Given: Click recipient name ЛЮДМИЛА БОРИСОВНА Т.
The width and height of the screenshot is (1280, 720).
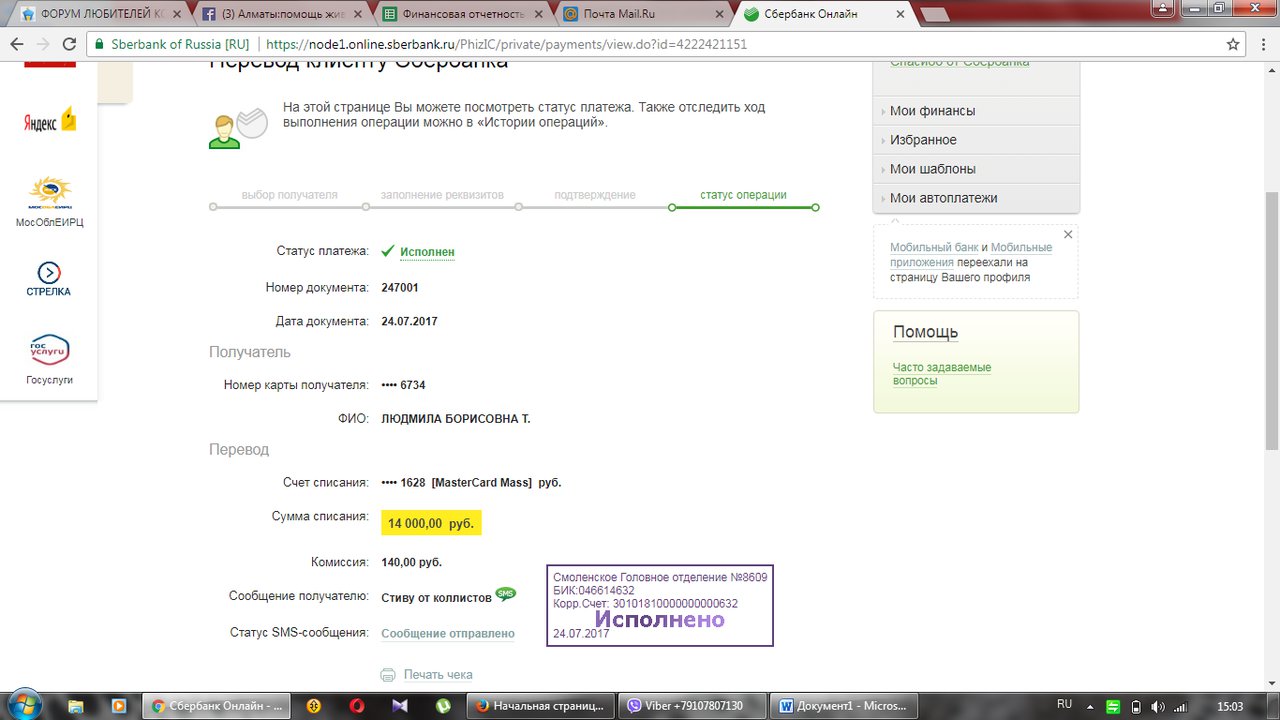Looking at the screenshot, I should click(456, 418).
